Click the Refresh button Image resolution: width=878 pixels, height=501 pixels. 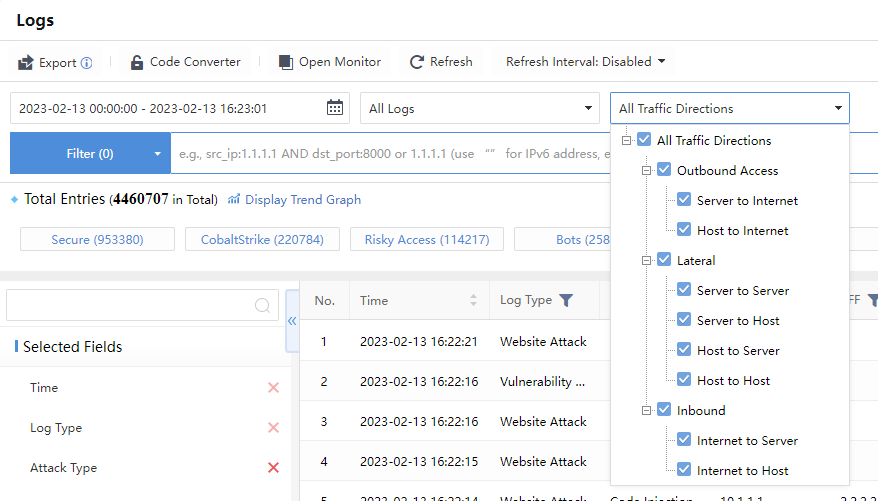pos(441,62)
